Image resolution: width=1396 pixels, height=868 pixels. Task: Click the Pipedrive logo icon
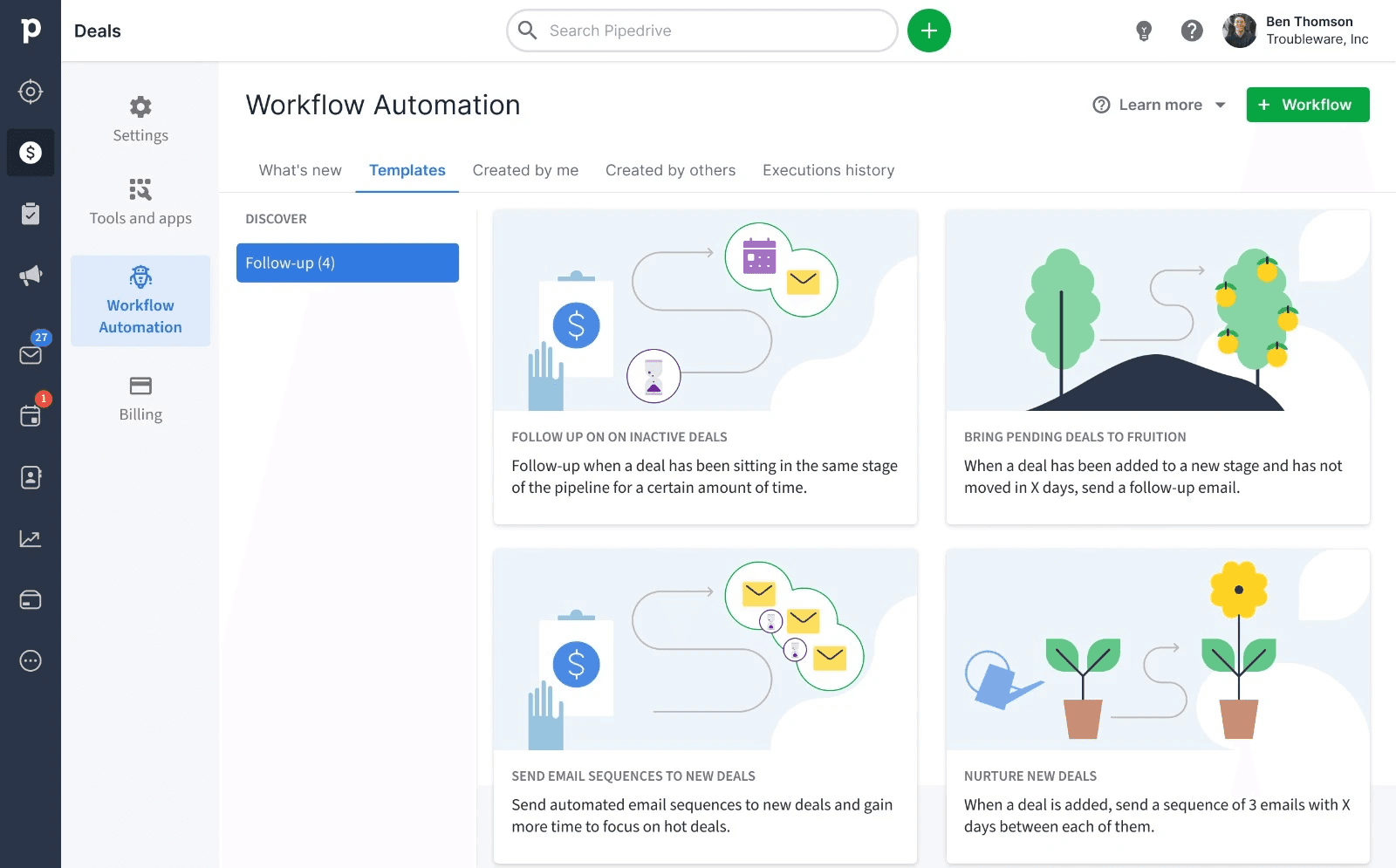click(31, 30)
